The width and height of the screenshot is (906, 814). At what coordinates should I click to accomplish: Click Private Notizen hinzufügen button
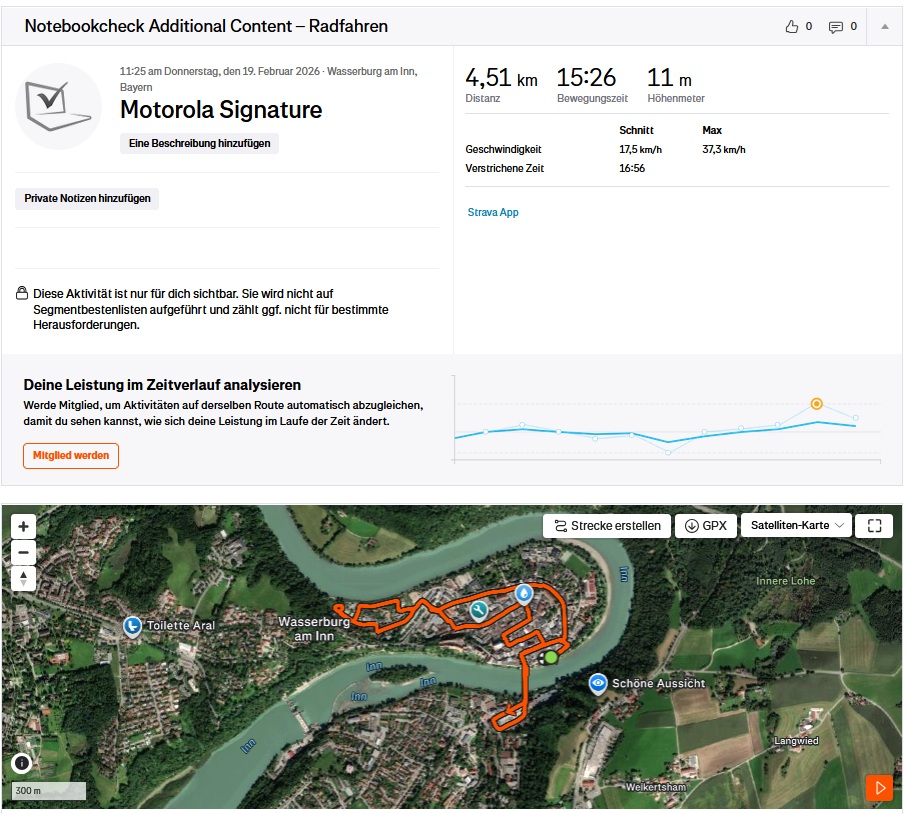[x=87, y=198]
